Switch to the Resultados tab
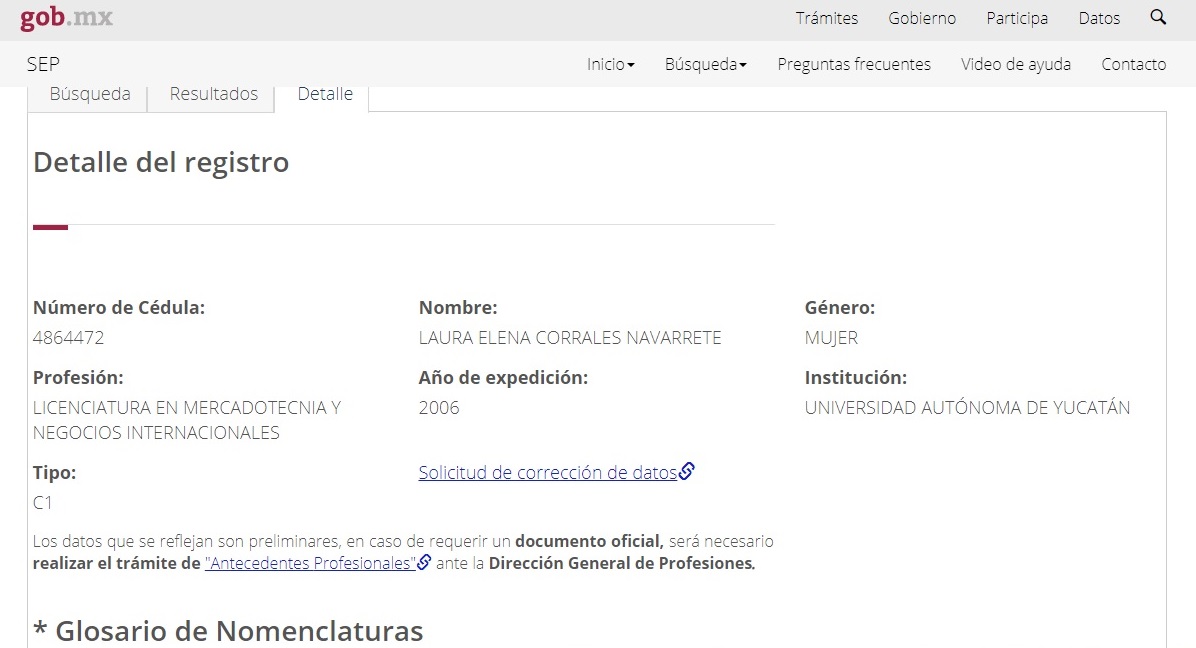1196x648 pixels. (x=213, y=94)
